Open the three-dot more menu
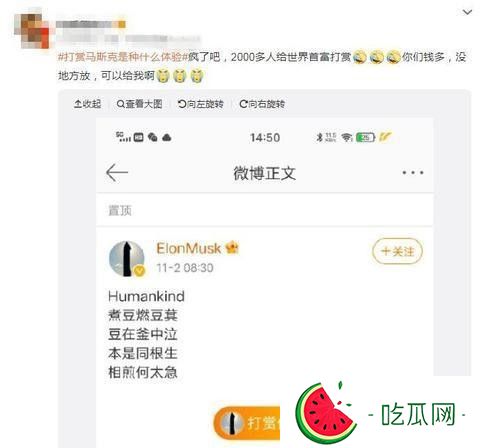This screenshot has height=448, width=480. [413, 172]
